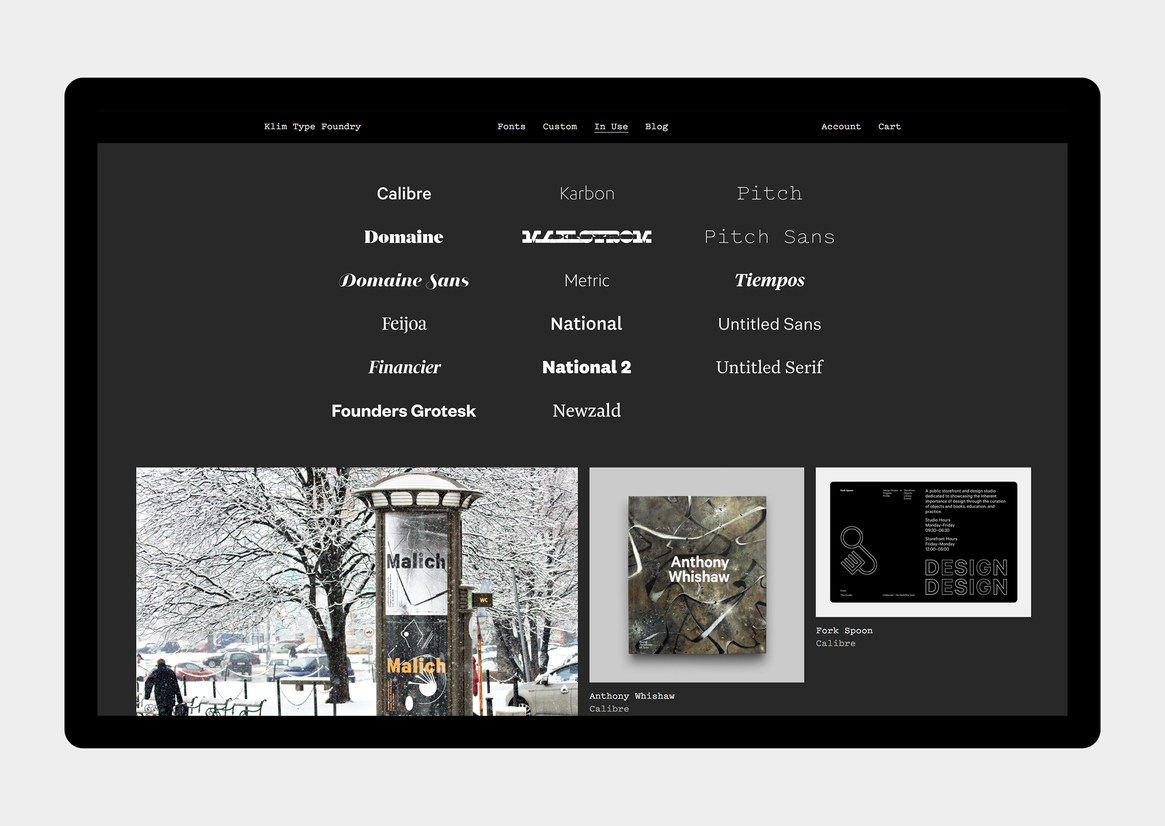The width and height of the screenshot is (1165, 826).
Task: Filter by the Pitch typeface
Action: tap(769, 193)
